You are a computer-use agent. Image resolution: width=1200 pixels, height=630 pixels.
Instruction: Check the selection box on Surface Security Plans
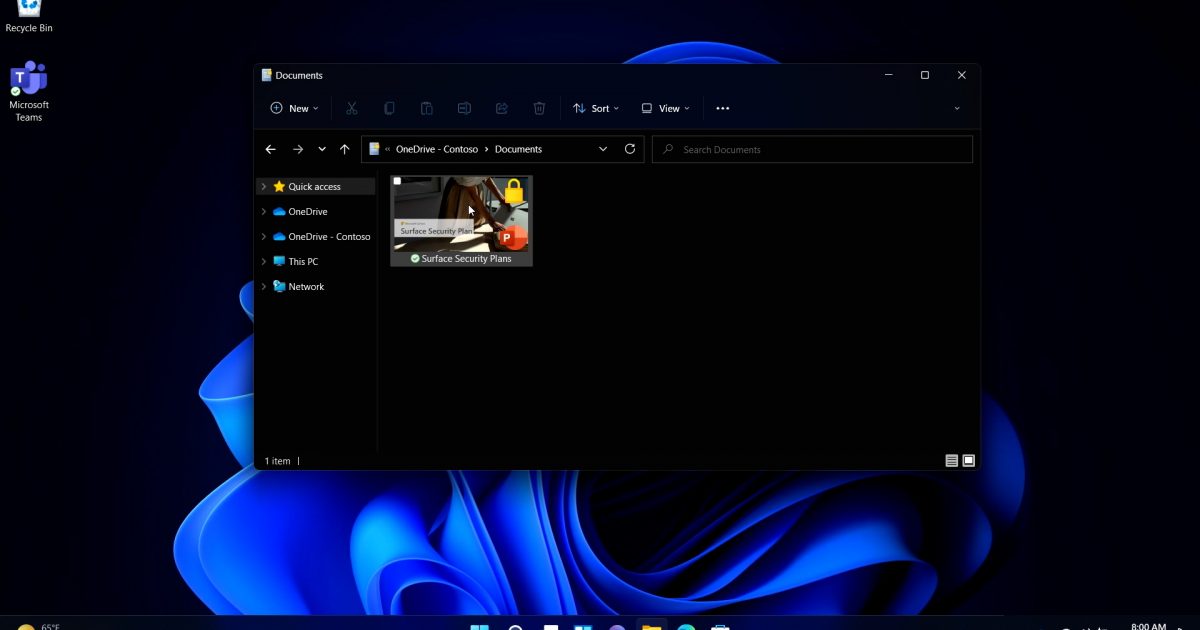[x=397, y=181]
